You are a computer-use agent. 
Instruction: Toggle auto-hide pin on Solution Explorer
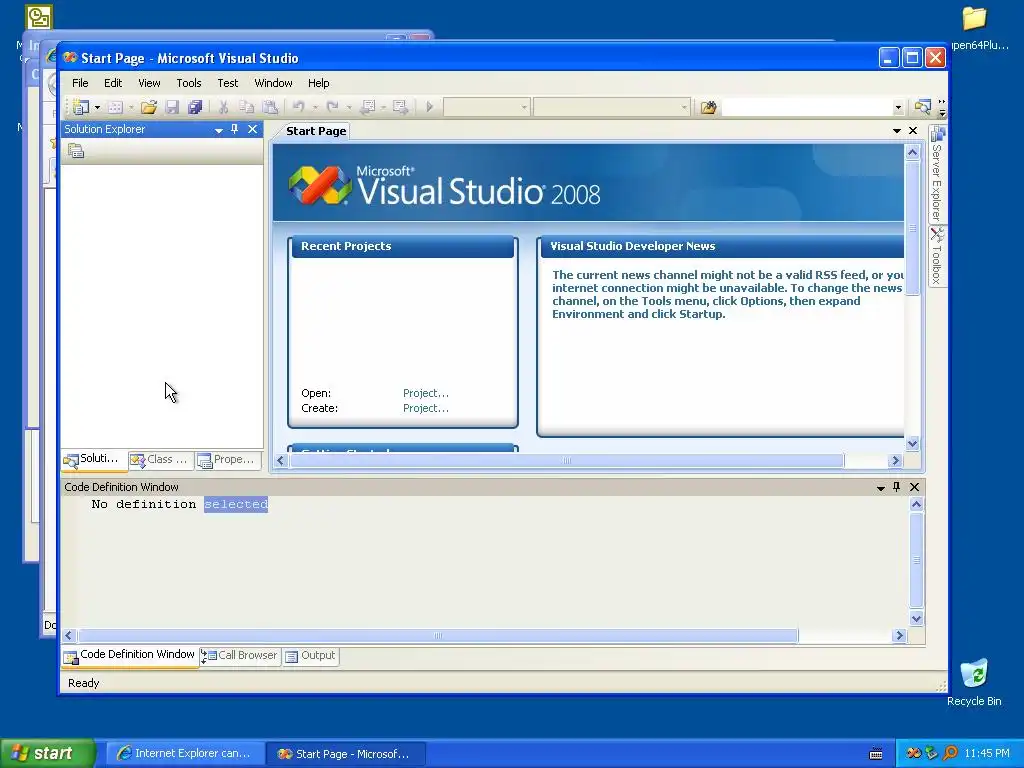pyautogui.click(x=235, y=129)
